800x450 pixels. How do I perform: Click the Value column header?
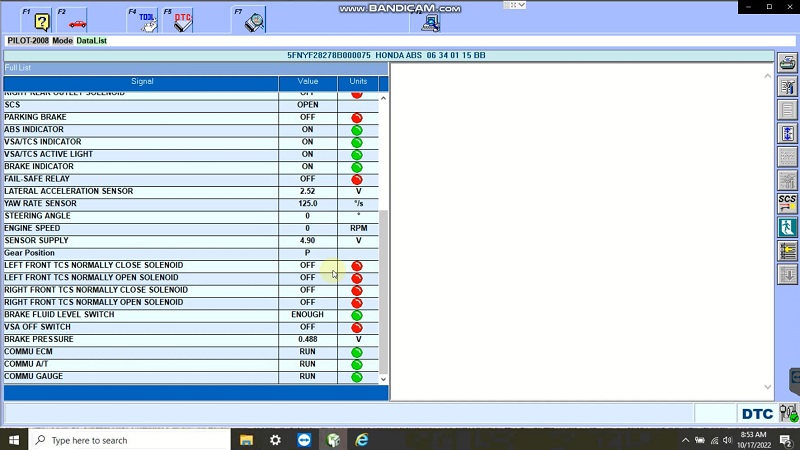tap(308, 82)
